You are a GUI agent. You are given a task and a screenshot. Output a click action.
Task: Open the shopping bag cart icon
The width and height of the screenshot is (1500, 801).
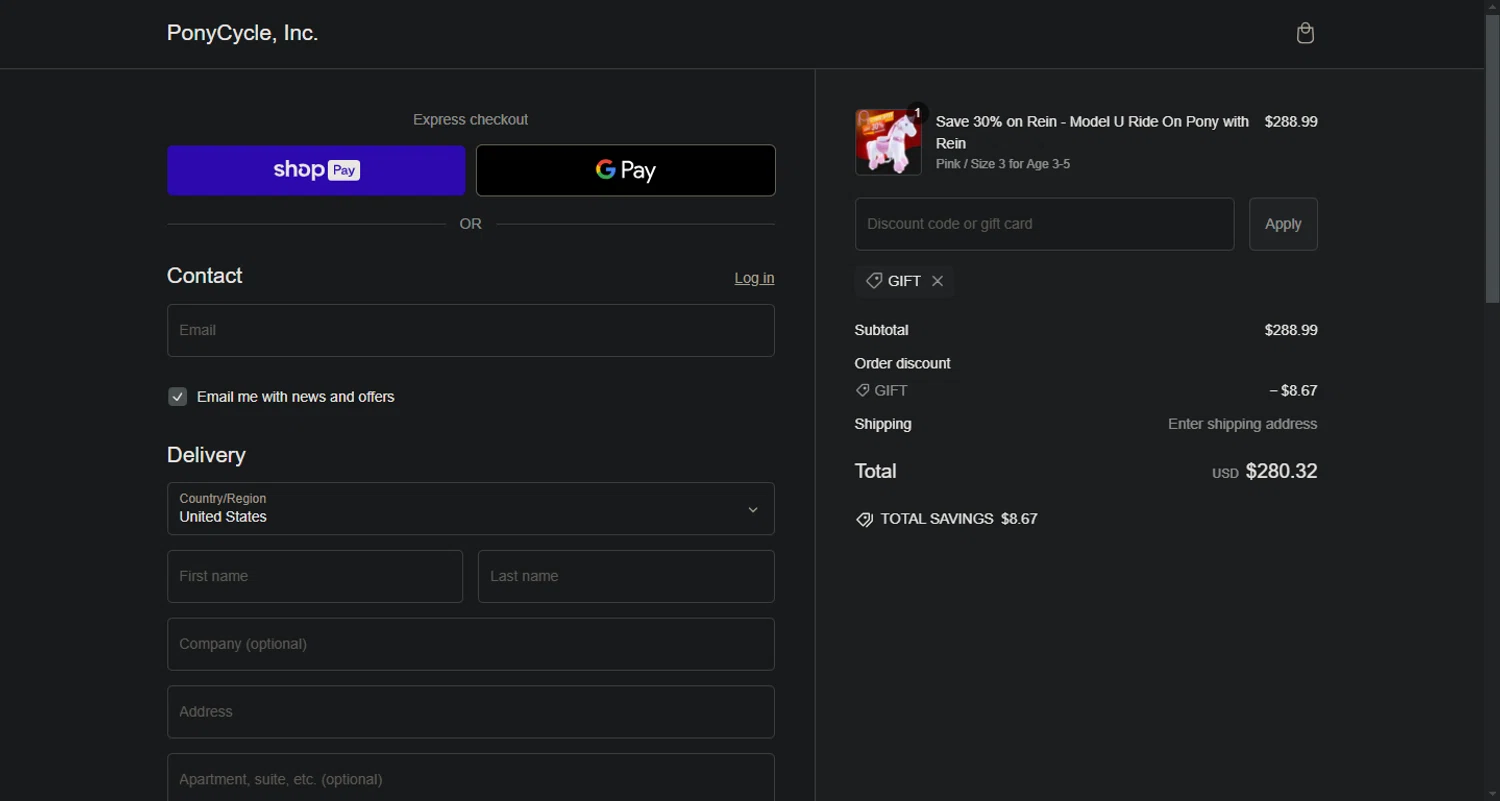pyautogui.click(x=1305, y=33)
